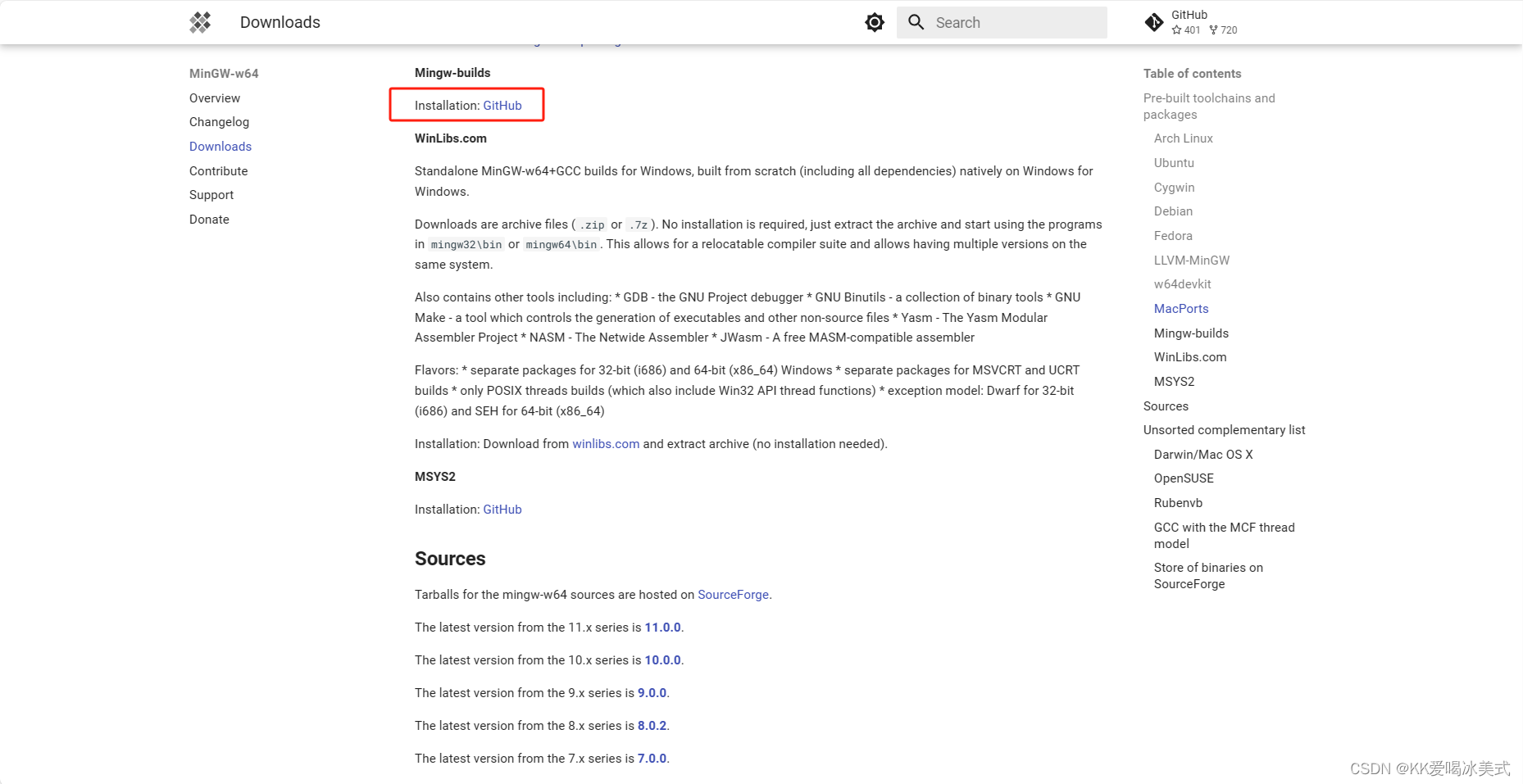This screenshot has height=784, width=1523.
Task: Click GitHub link under Mingw-builds
Action: pos(502,105)
